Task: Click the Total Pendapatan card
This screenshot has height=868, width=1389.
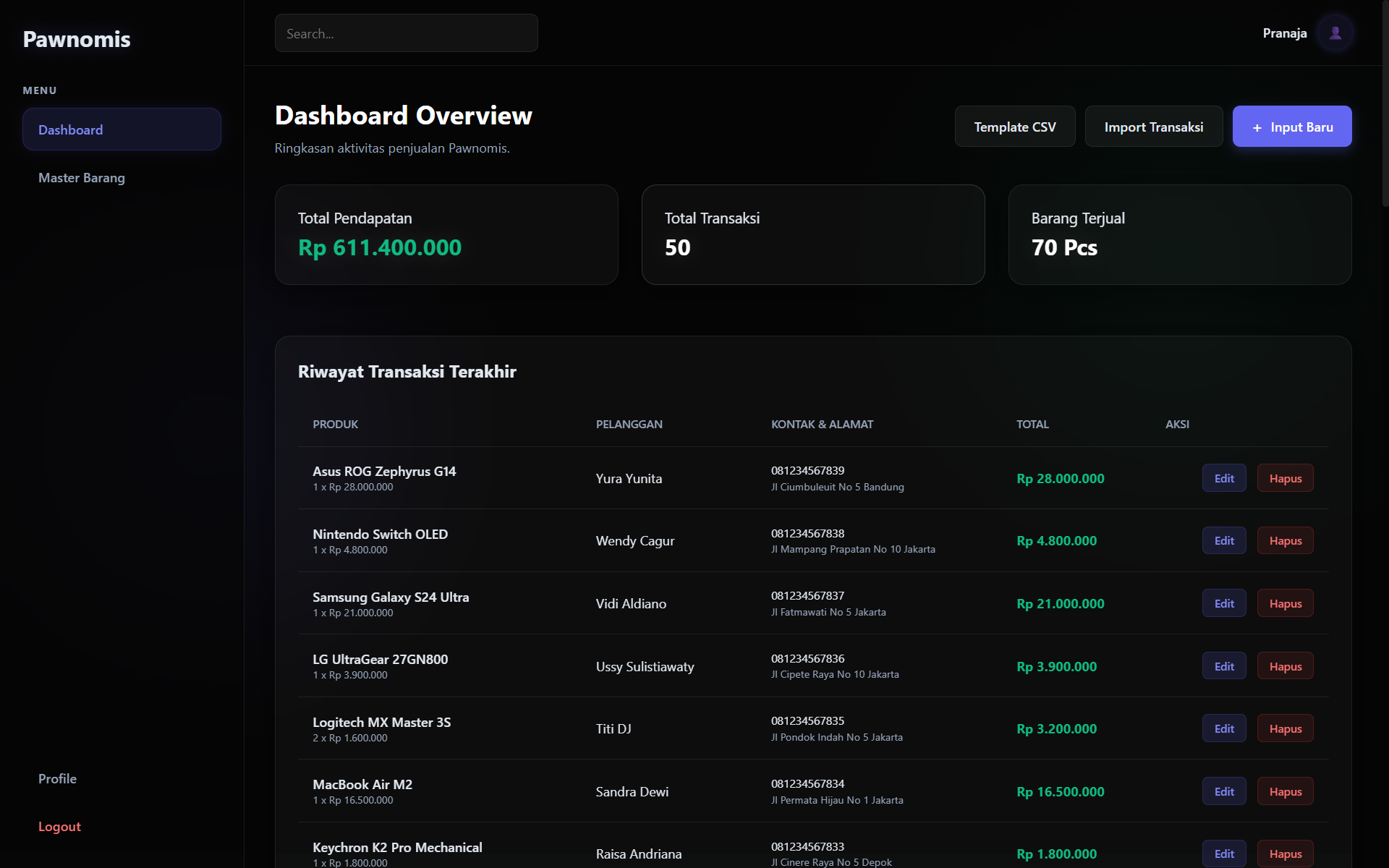Action: pos(446,234)
